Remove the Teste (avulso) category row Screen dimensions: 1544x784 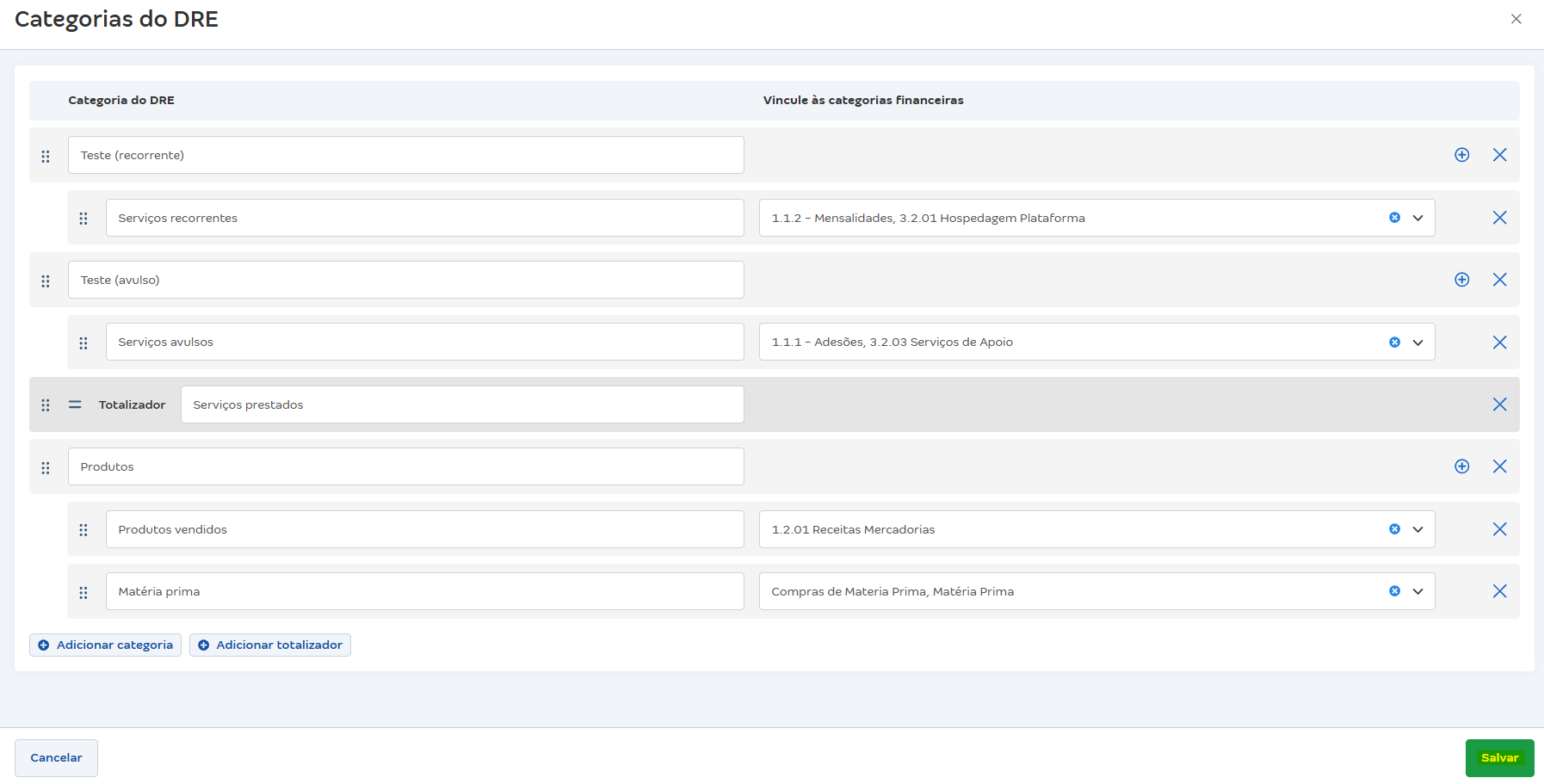point(1499,280)
